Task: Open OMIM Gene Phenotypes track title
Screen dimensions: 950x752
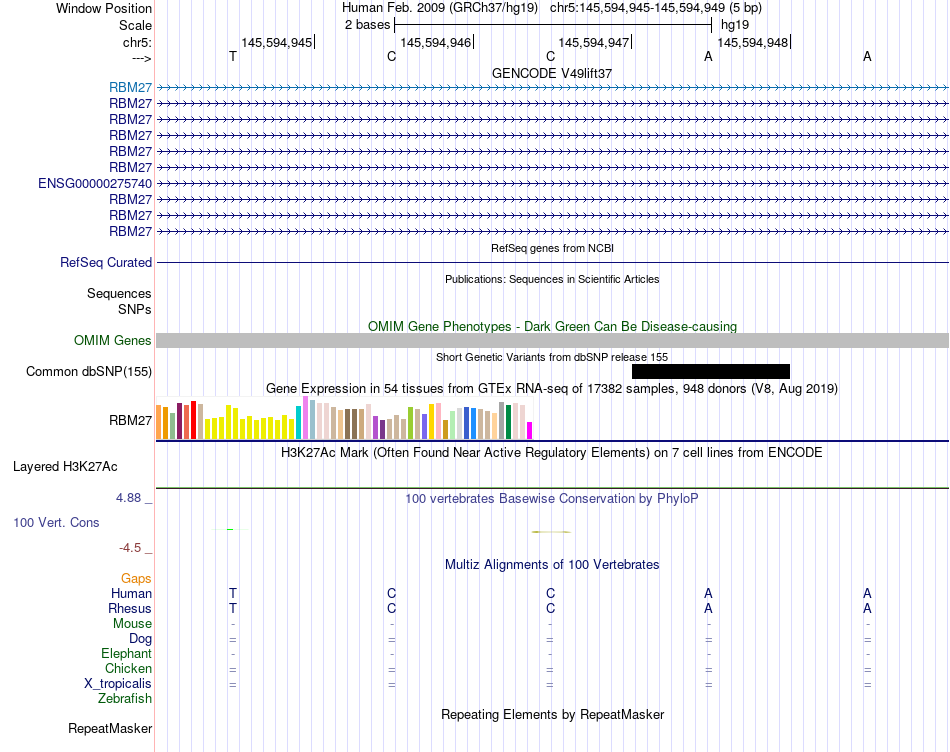Action: [x=552, y=327]
